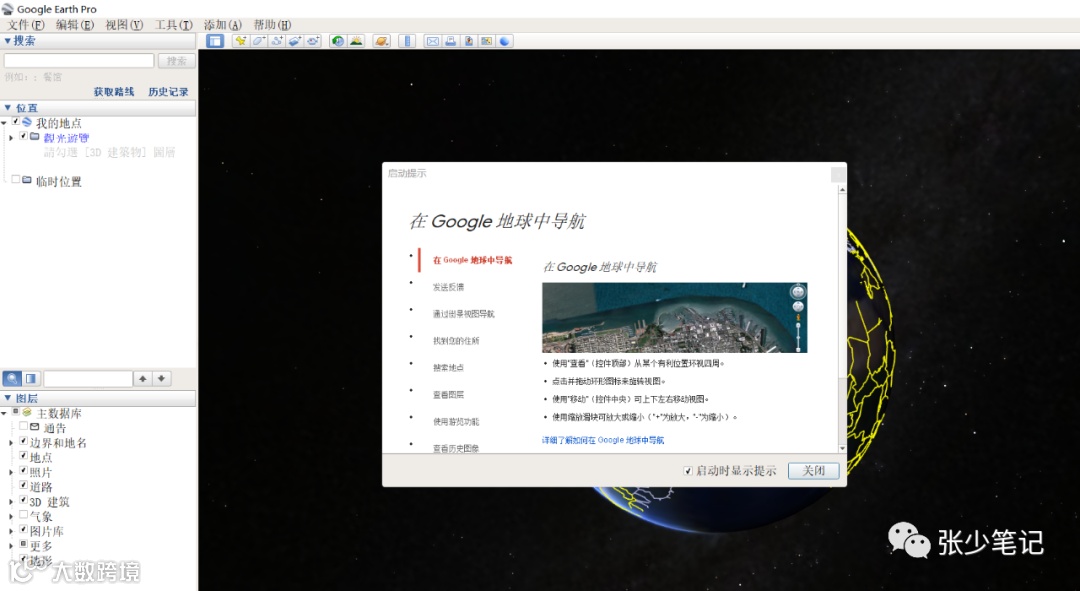Open the ruler measurement tool
Image resolution: width=1080 pixels, height=591 pixels.
[407, 41]
